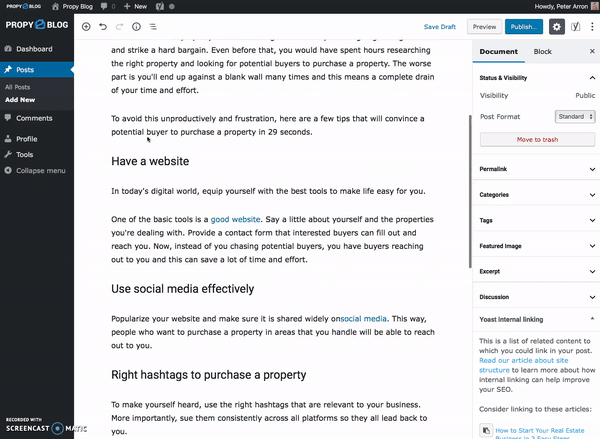Open more tools vertical ellipsis menu

tap(592, 27)
